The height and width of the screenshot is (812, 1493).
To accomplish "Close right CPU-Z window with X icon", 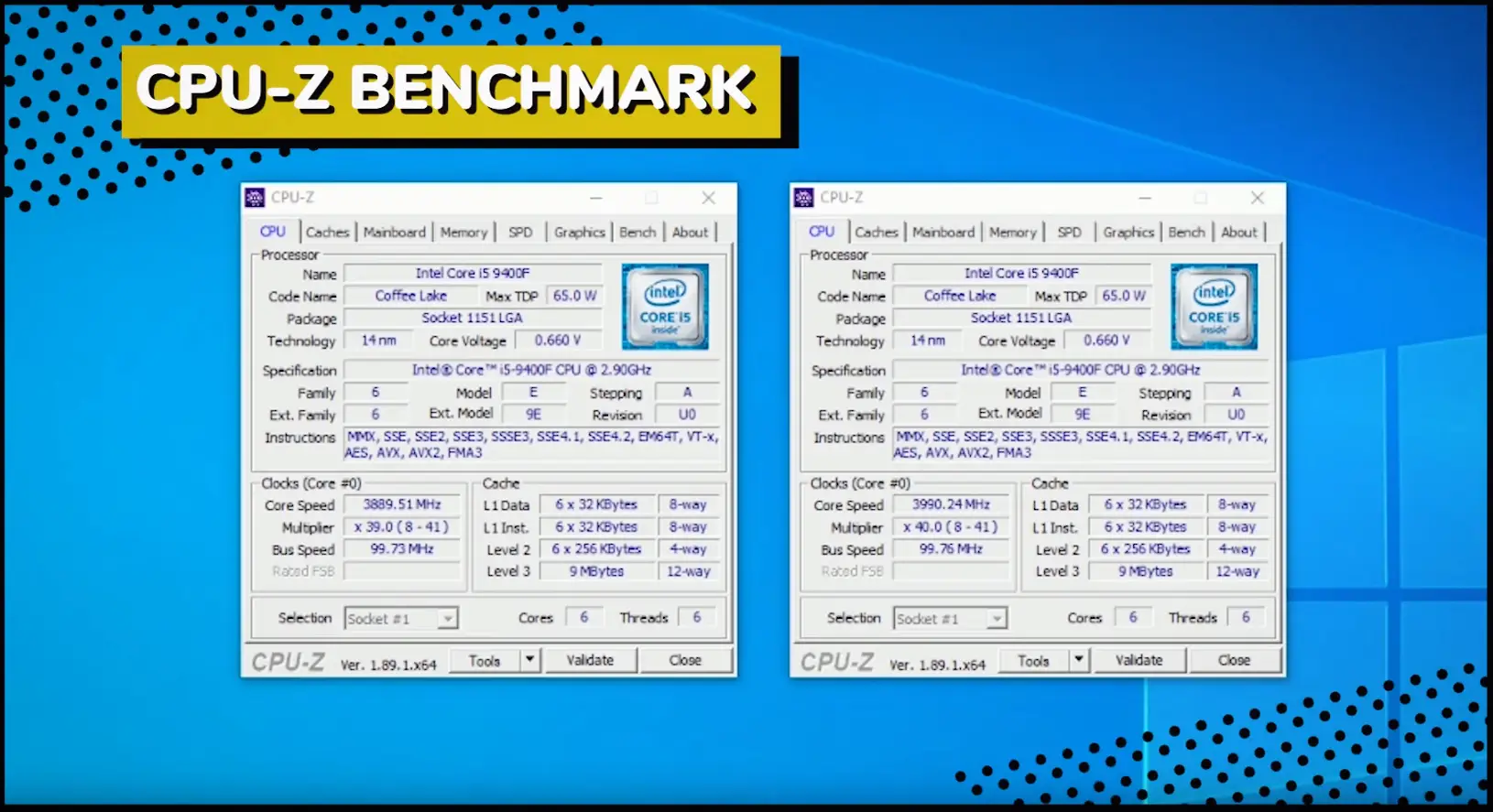I will 1257,198.
